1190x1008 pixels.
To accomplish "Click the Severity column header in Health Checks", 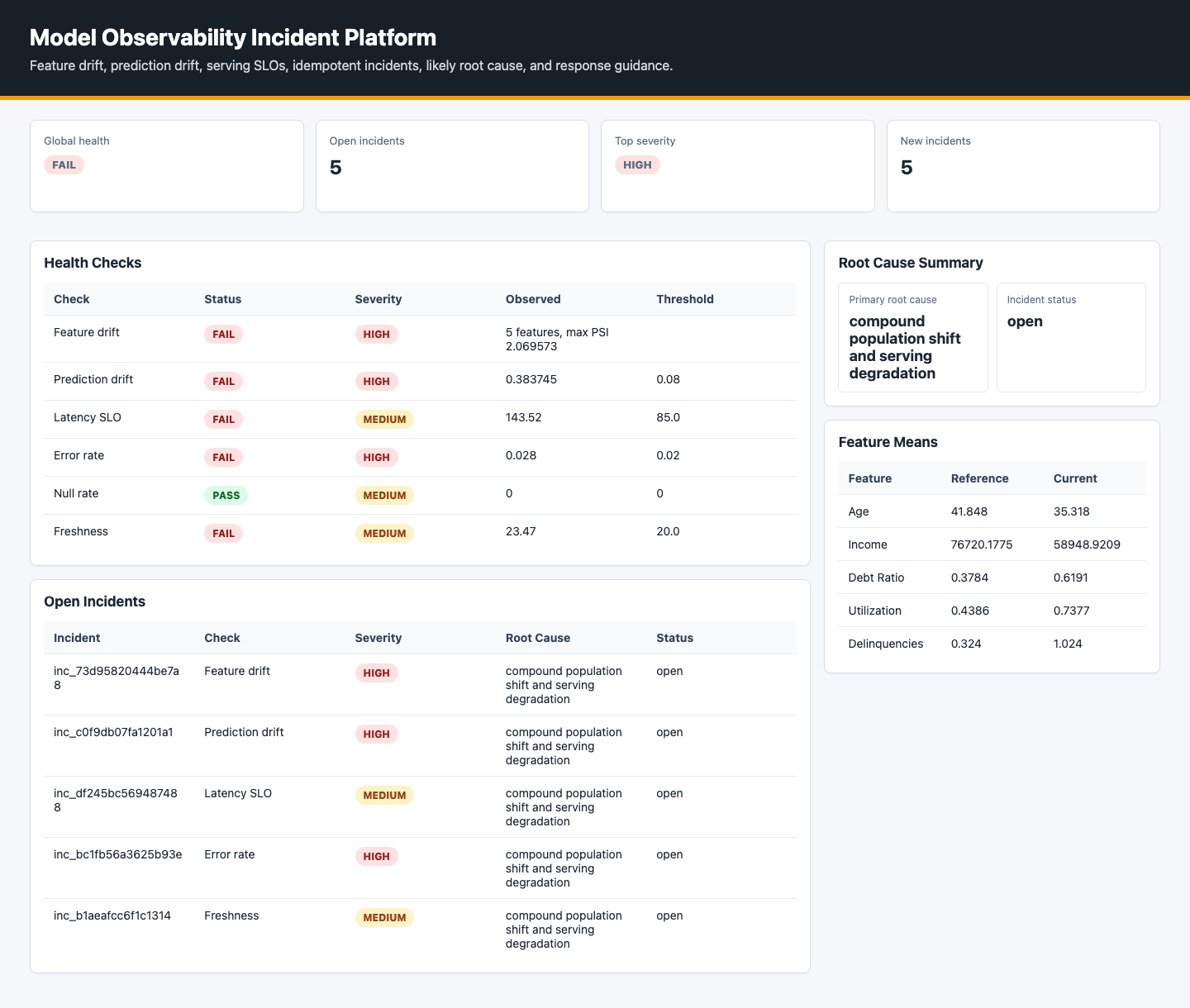I will [378, 299].
